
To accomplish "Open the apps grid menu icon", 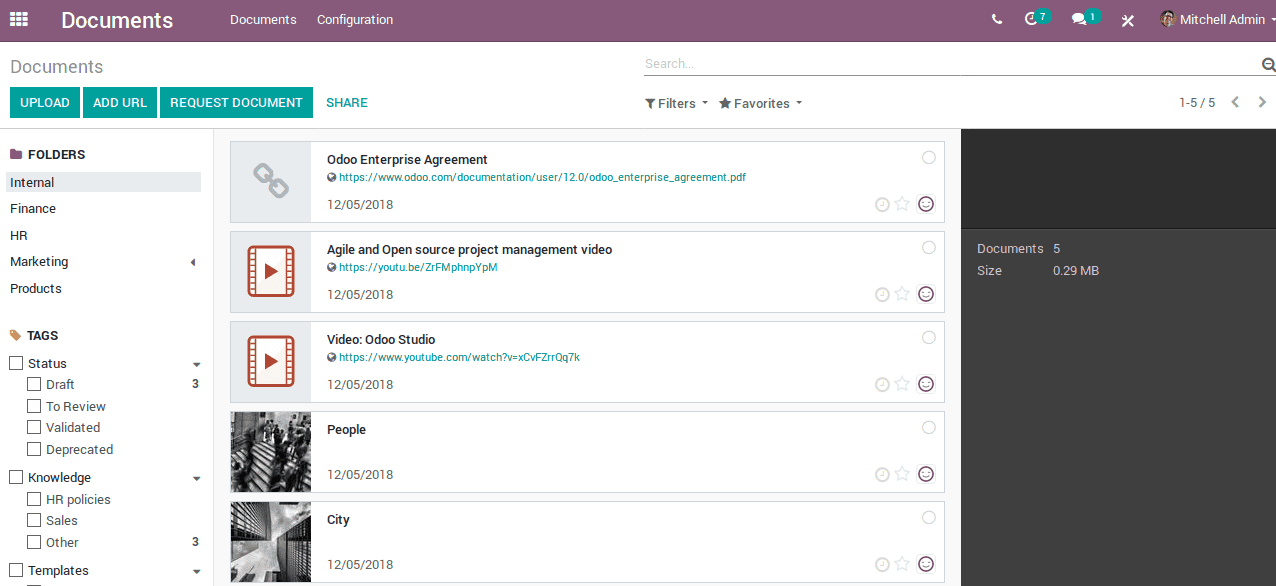I will [19, 19].
